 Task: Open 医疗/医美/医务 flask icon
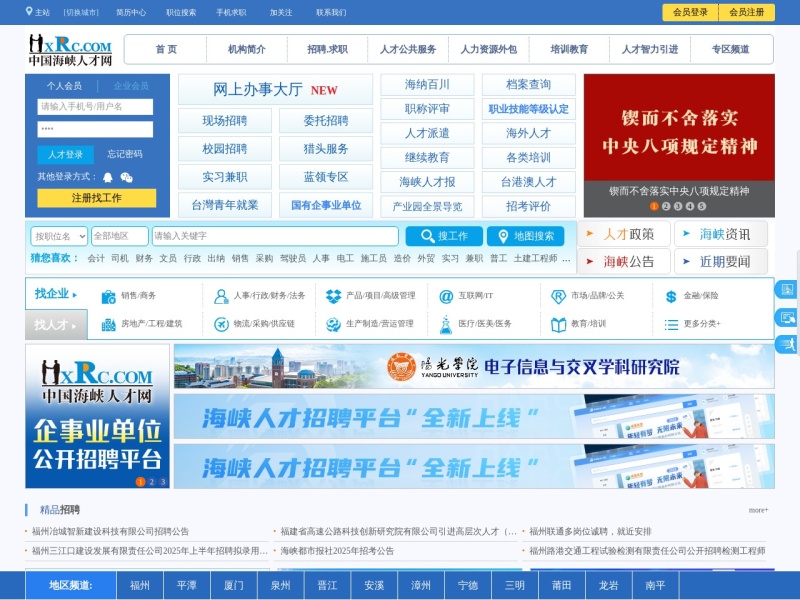(446, 324)
